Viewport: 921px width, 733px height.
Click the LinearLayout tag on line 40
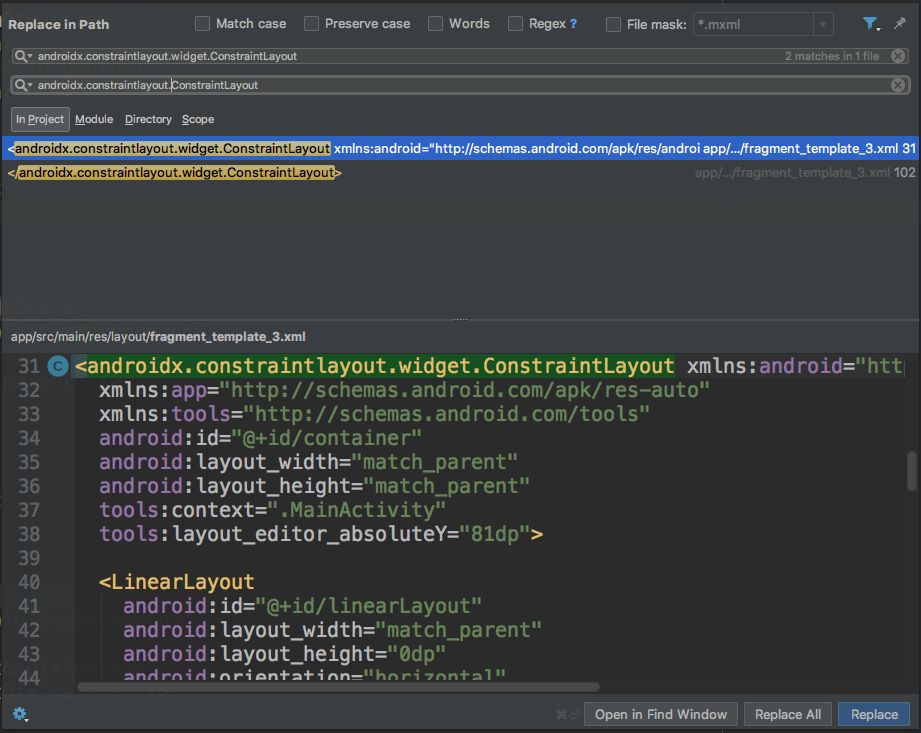[177, 582]
